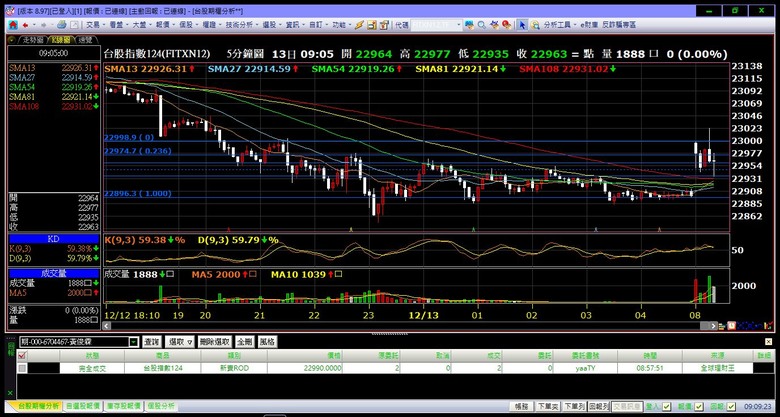
Task: Click the 下單列 button
Action: coord(574,407)
